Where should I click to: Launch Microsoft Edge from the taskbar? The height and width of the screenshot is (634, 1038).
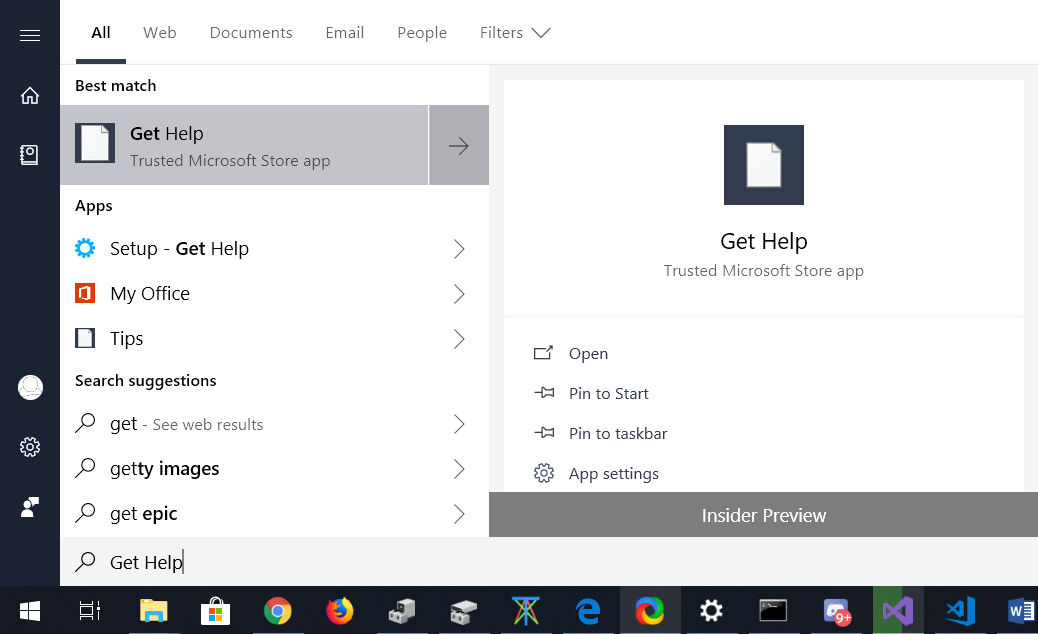pos(588,610)
